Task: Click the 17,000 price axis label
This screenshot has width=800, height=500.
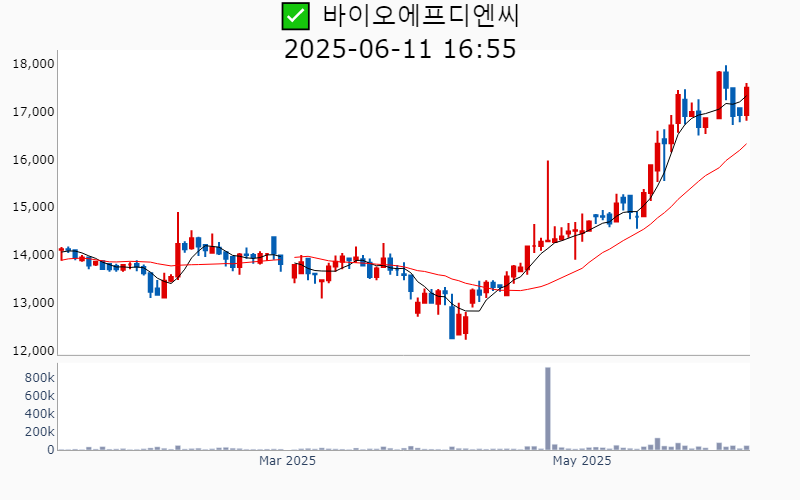Action: click(x=33, y=112)
